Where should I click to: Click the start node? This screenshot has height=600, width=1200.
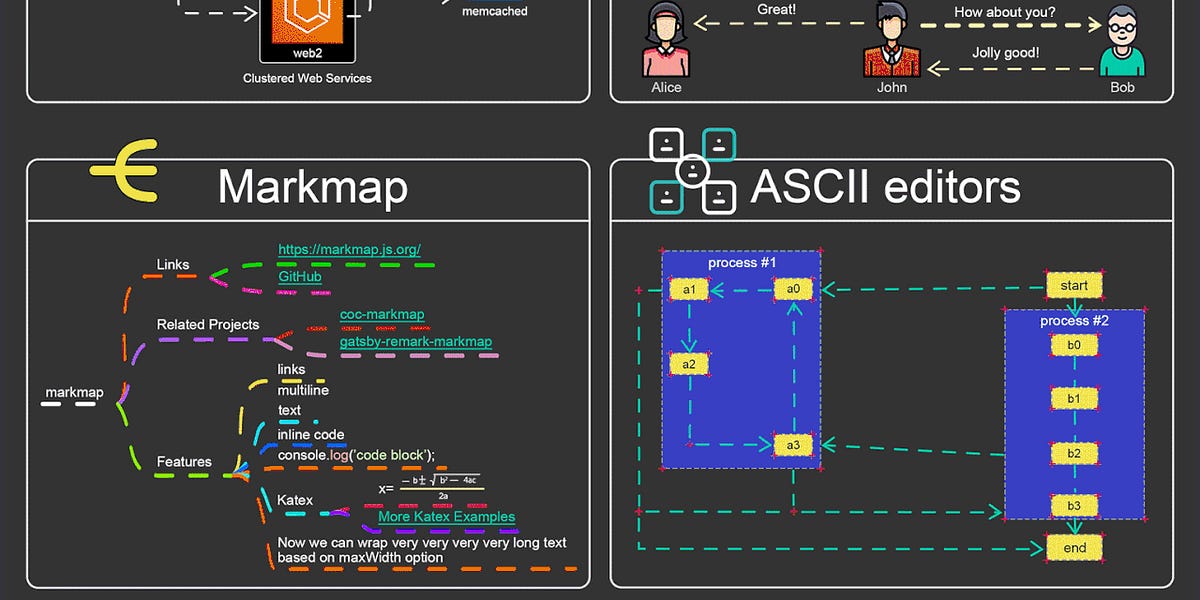(1074, 285)
